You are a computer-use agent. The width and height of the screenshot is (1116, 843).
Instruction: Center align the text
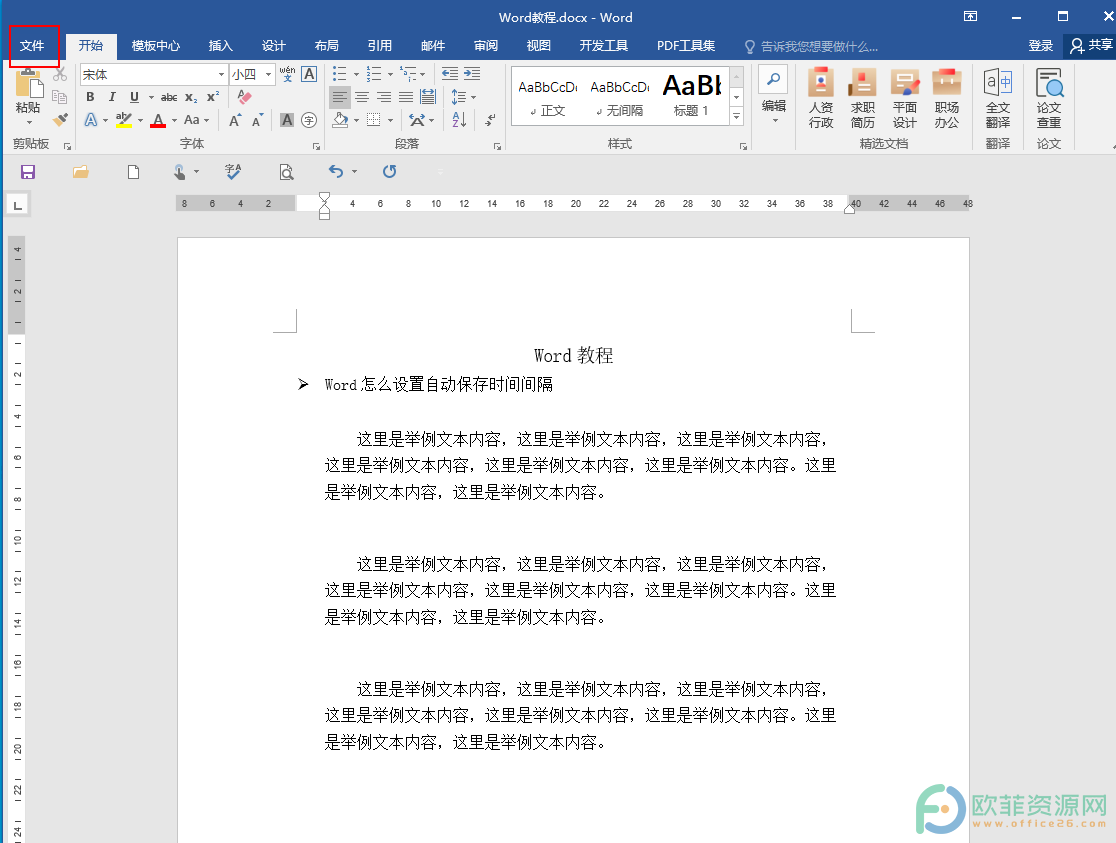[x=362, y=97]
